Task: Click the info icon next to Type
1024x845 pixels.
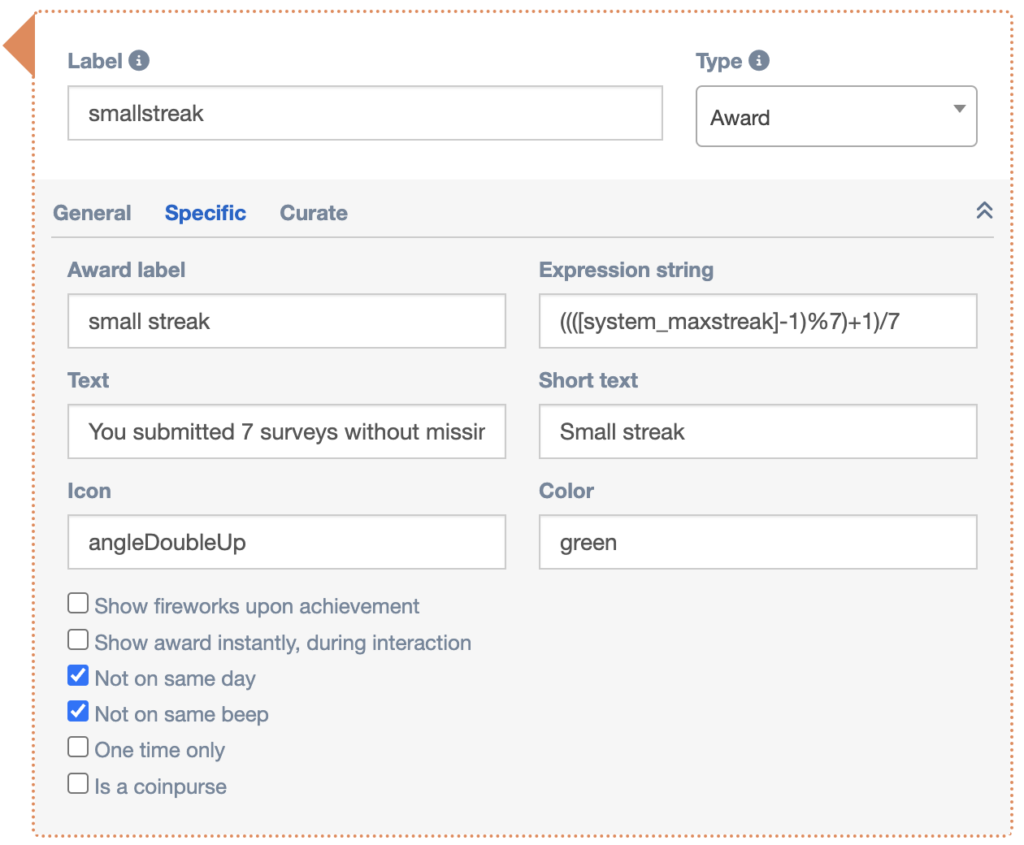Action: pyautogui.click(x=759, y=61)
